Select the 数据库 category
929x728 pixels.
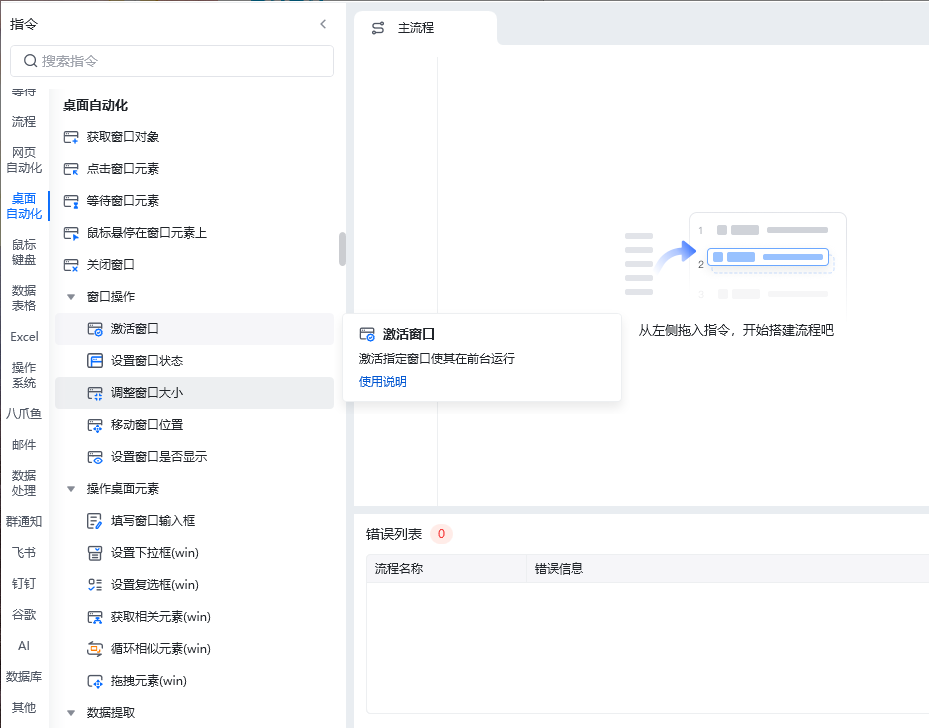pyautogui.click(x=24, y=677)
